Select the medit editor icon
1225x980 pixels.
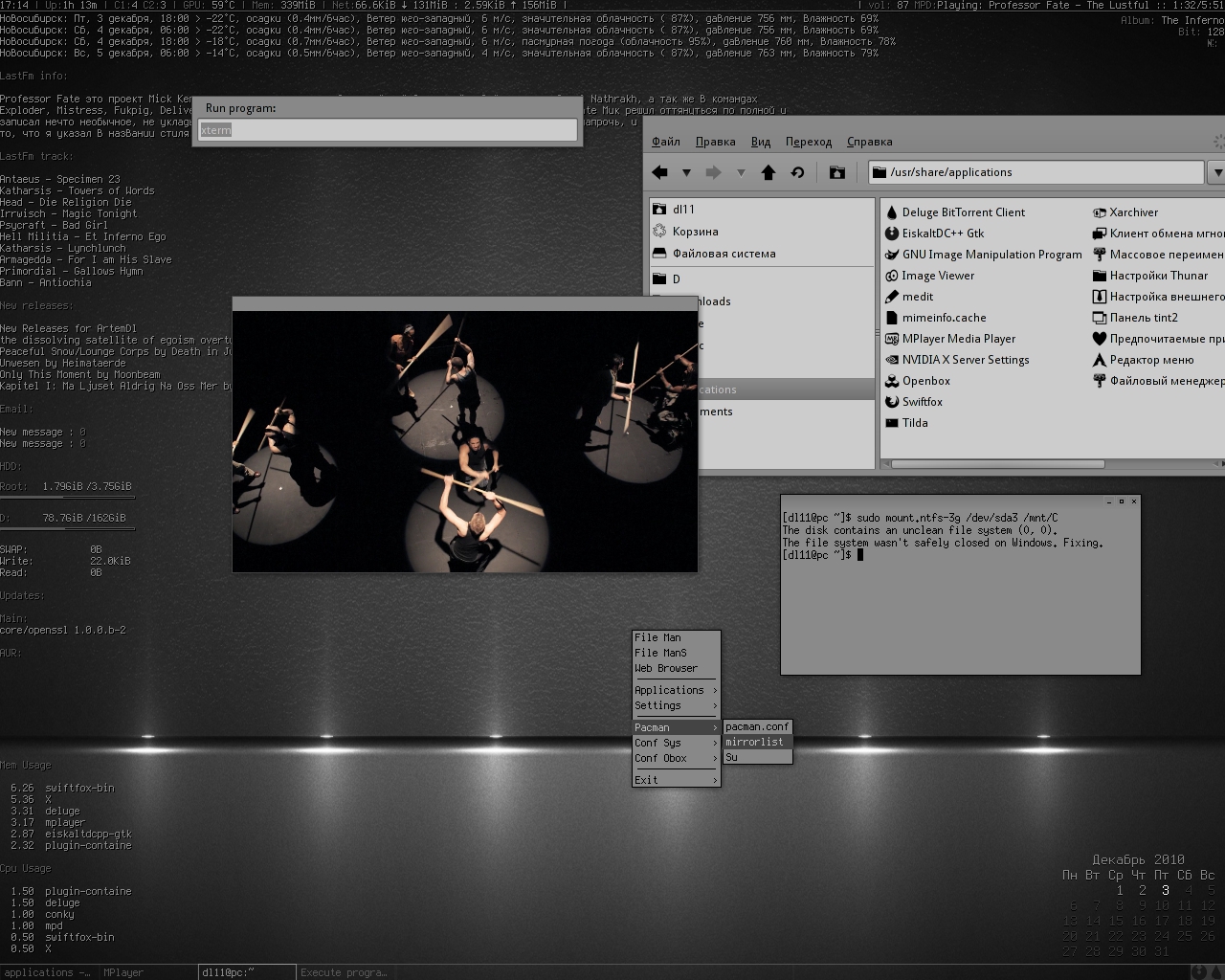pyautogui.click(x=892, y=297)
